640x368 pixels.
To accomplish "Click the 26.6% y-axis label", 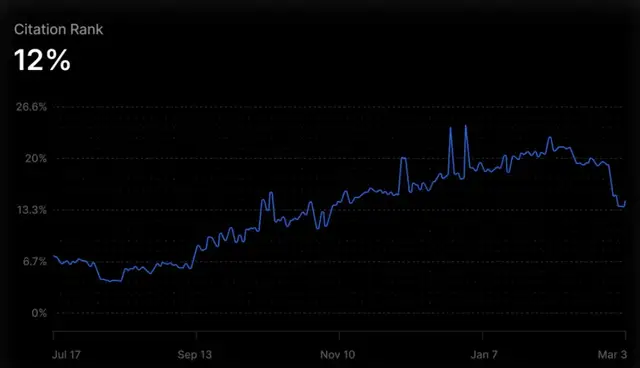I will (x=31, y=107).
